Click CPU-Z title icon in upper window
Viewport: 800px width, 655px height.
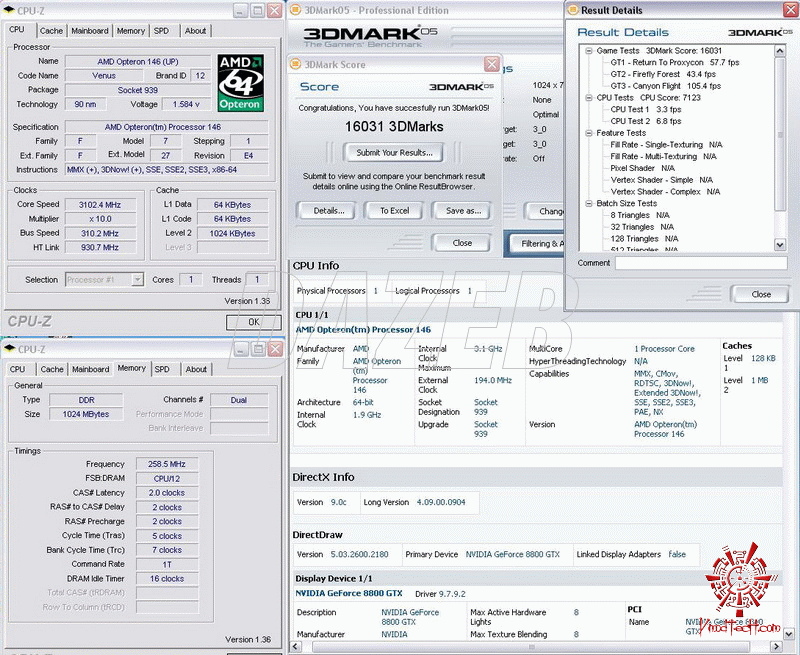[x=9, y=10]
